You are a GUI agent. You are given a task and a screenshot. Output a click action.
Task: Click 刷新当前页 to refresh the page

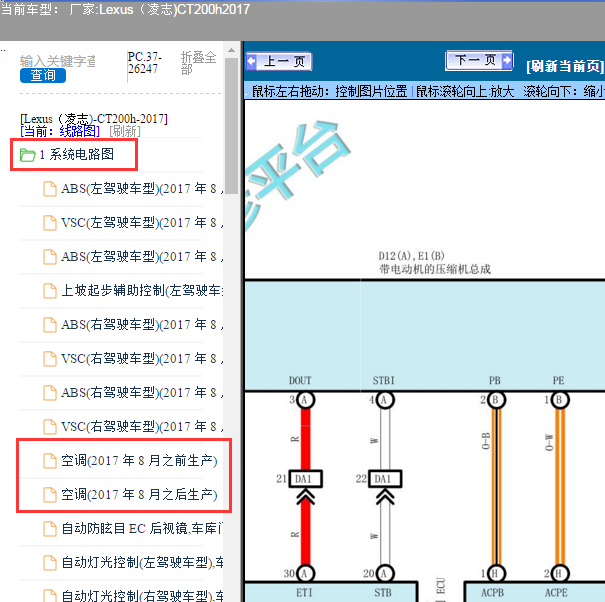coord(565,66)
